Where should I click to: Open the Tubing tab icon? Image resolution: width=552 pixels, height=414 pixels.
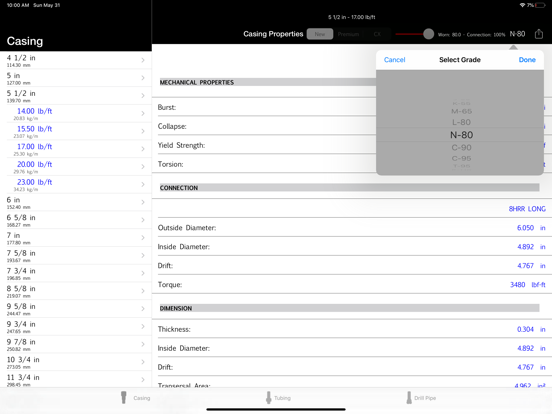269,397
